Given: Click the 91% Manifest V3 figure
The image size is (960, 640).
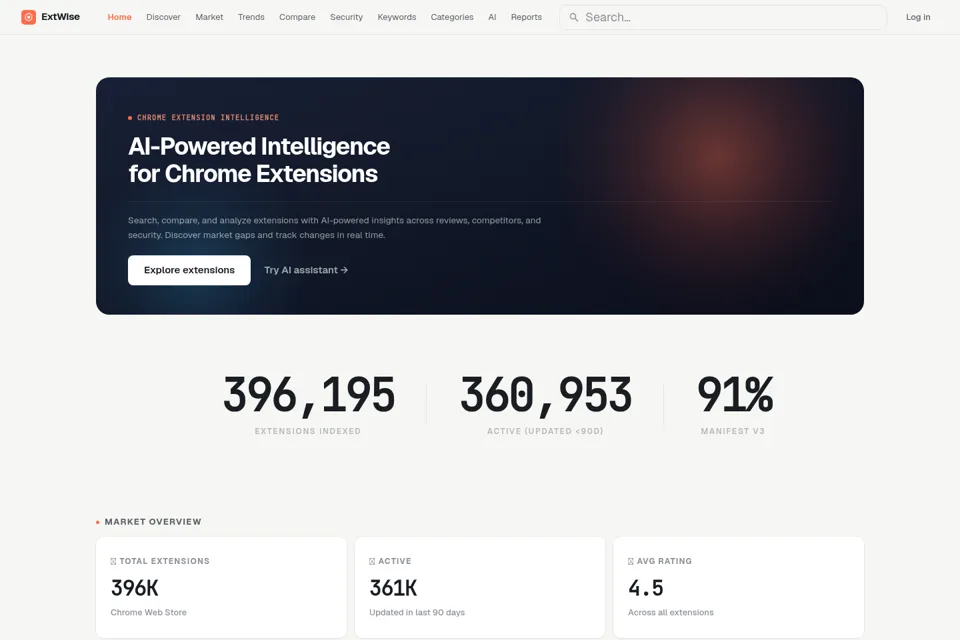Looking at the screenshot, I should click(735, 395).
